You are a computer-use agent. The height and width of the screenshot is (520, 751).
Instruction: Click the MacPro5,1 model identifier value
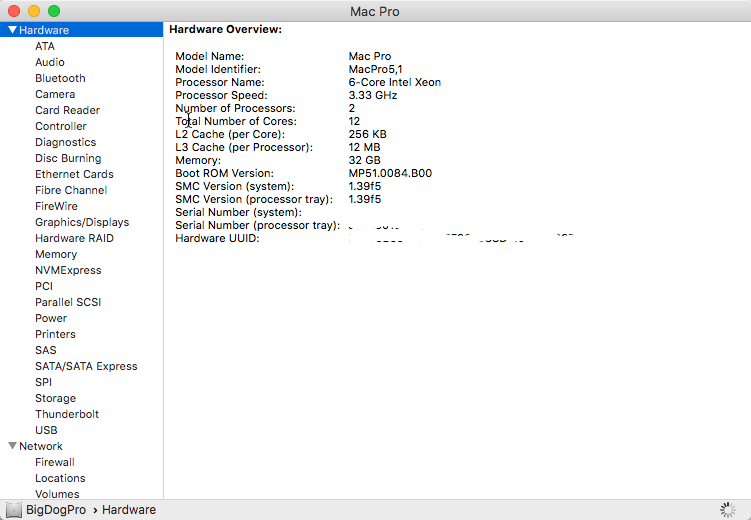coord(376,69)
